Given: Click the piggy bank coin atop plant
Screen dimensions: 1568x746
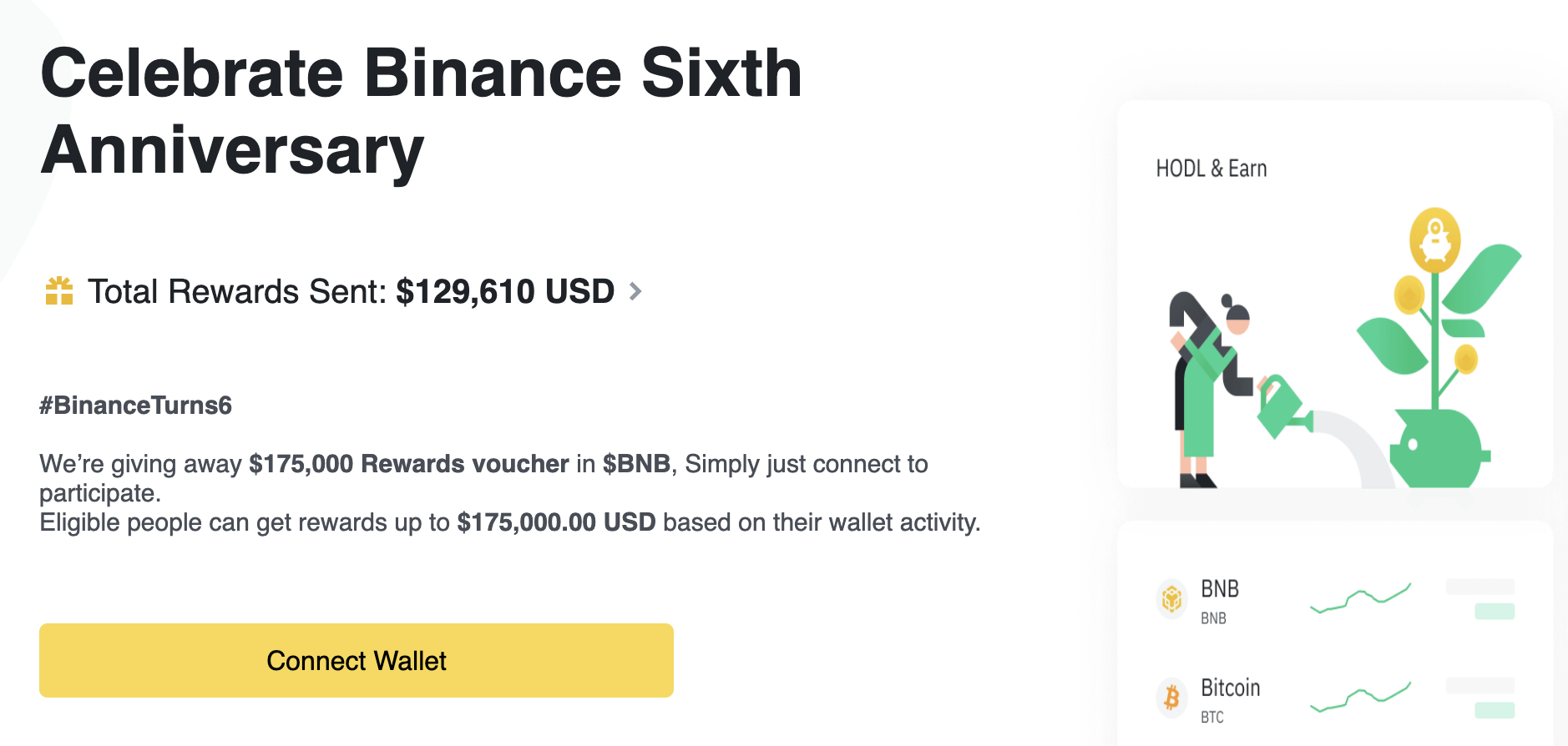Looking at the screenshot, I should [1435, 239].
